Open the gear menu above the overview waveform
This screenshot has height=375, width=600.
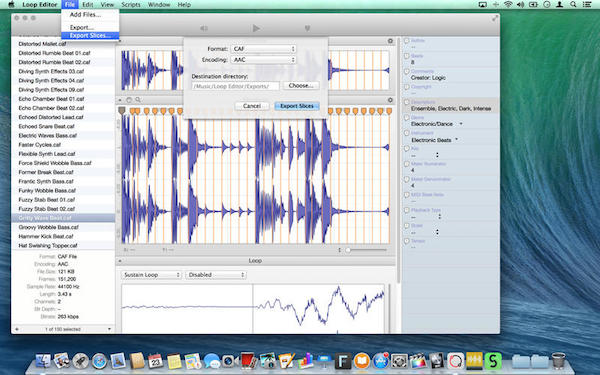click(390, 41)
